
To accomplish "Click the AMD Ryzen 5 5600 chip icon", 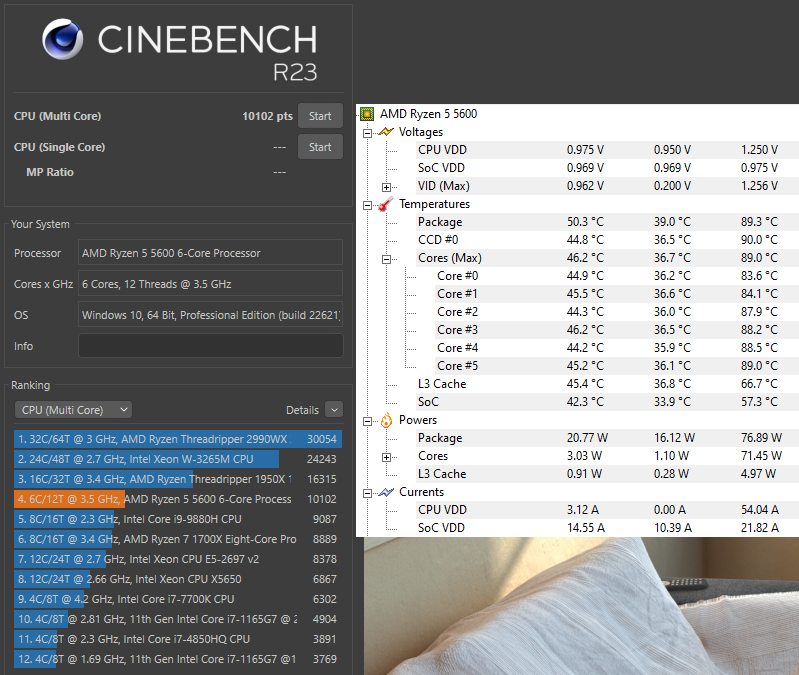I will [x=367, y=114].
